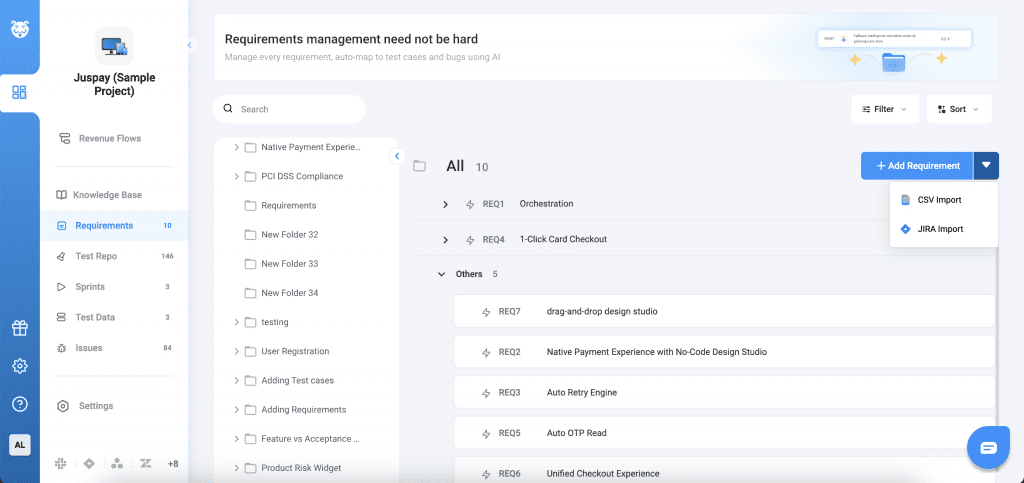
Task: Collapse the folder tree panel
Action: (x=397, y=156)
